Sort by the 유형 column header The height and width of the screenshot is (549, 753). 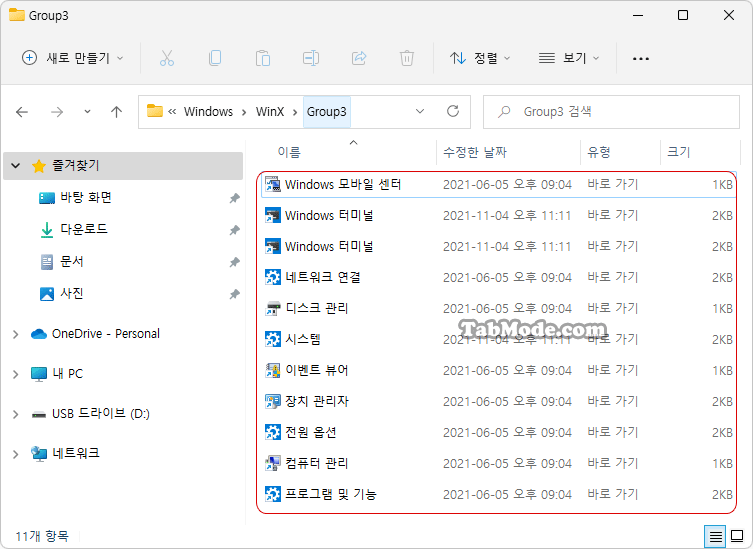tap(599, 152)
